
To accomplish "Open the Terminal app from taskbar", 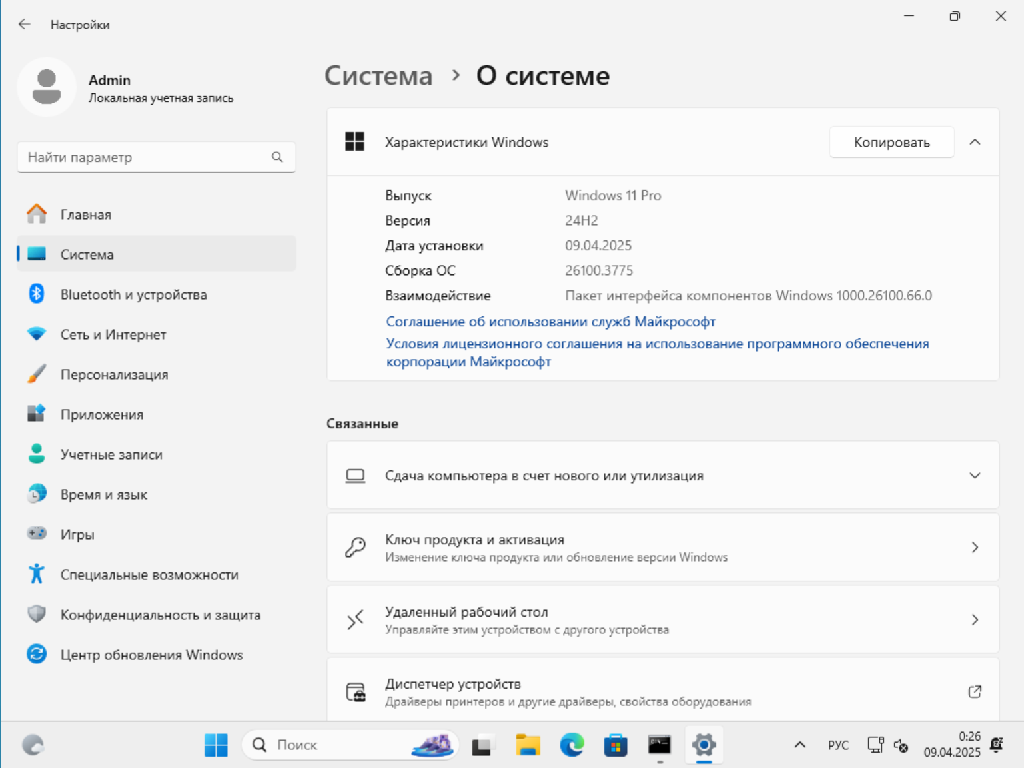I will point(660,745).
